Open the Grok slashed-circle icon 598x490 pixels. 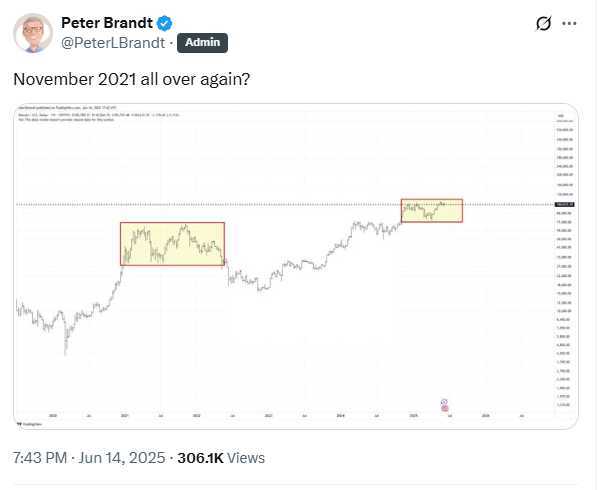tap(543, 23)
